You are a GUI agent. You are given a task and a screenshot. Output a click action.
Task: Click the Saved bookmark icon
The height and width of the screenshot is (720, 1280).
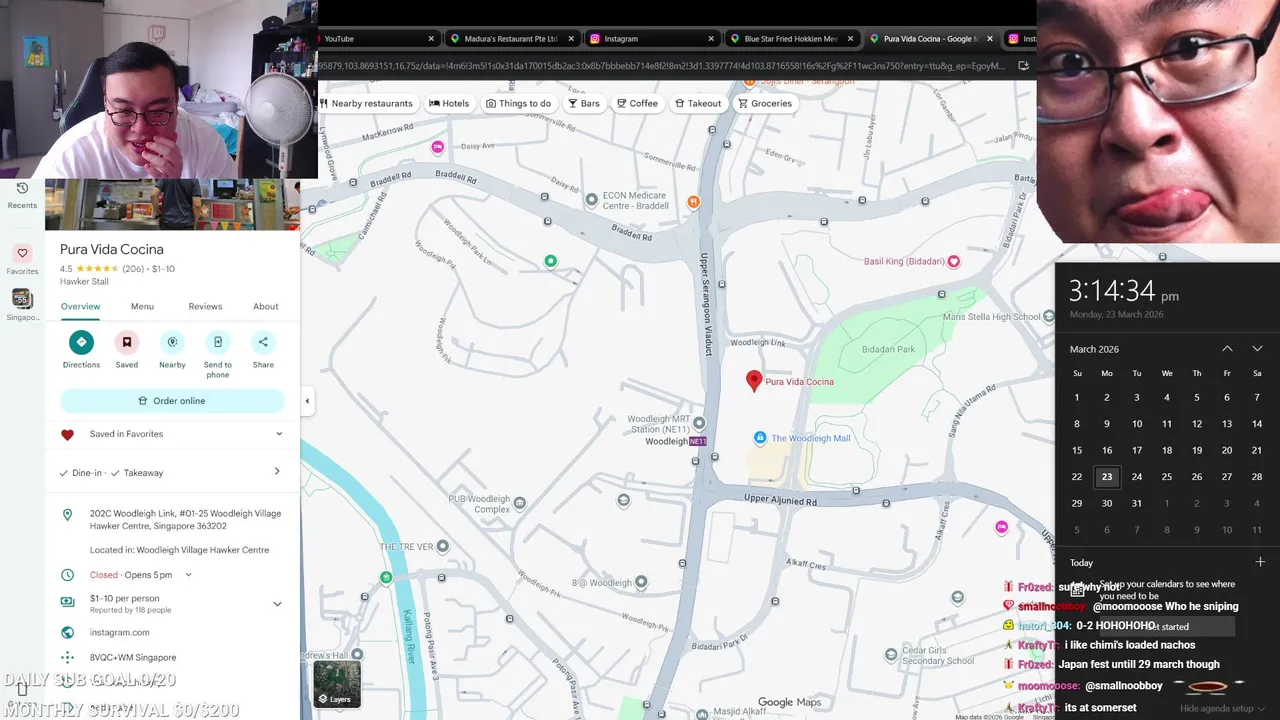click(x=127, y=342)
